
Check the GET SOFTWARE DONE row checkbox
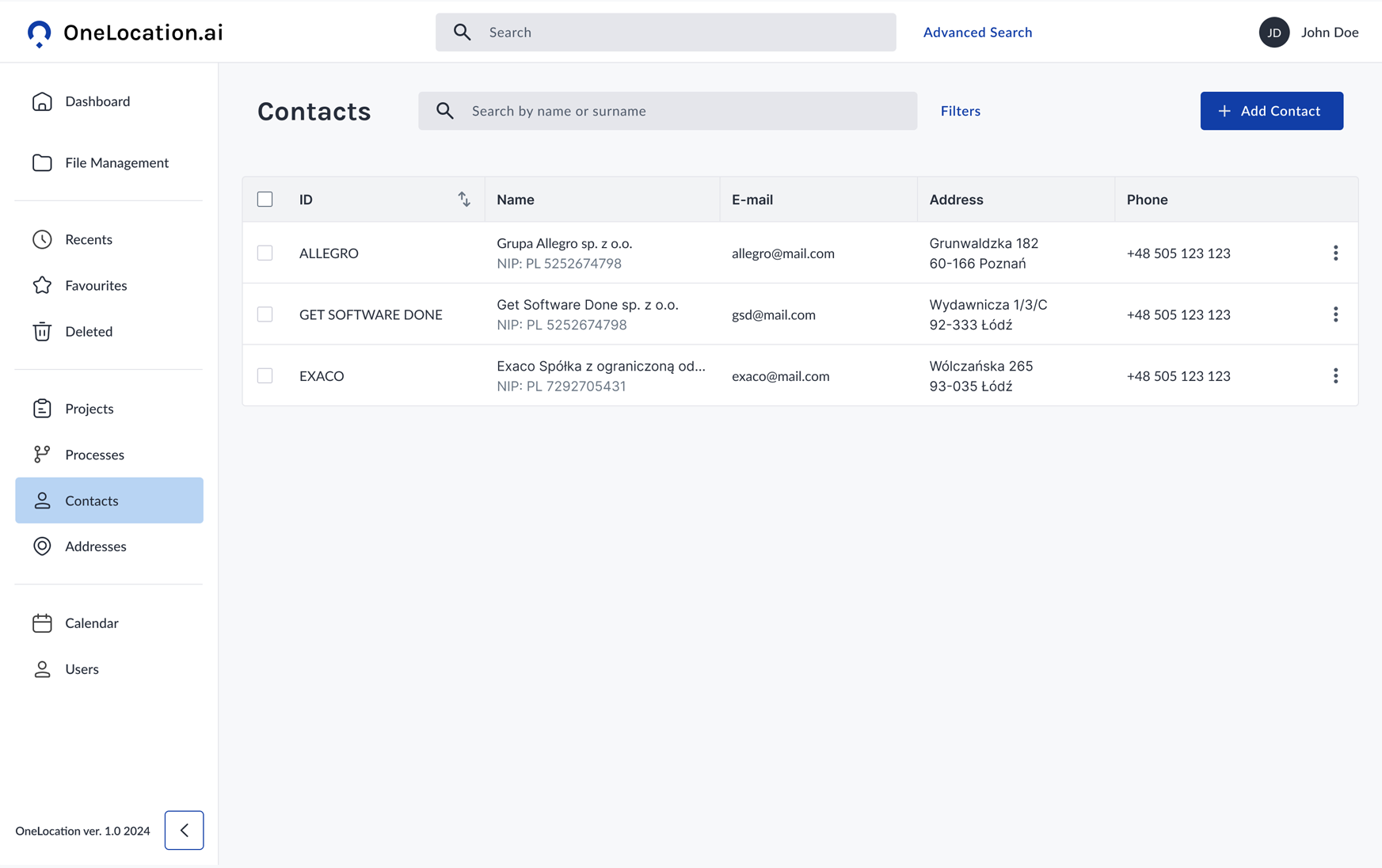coord(265,314)
